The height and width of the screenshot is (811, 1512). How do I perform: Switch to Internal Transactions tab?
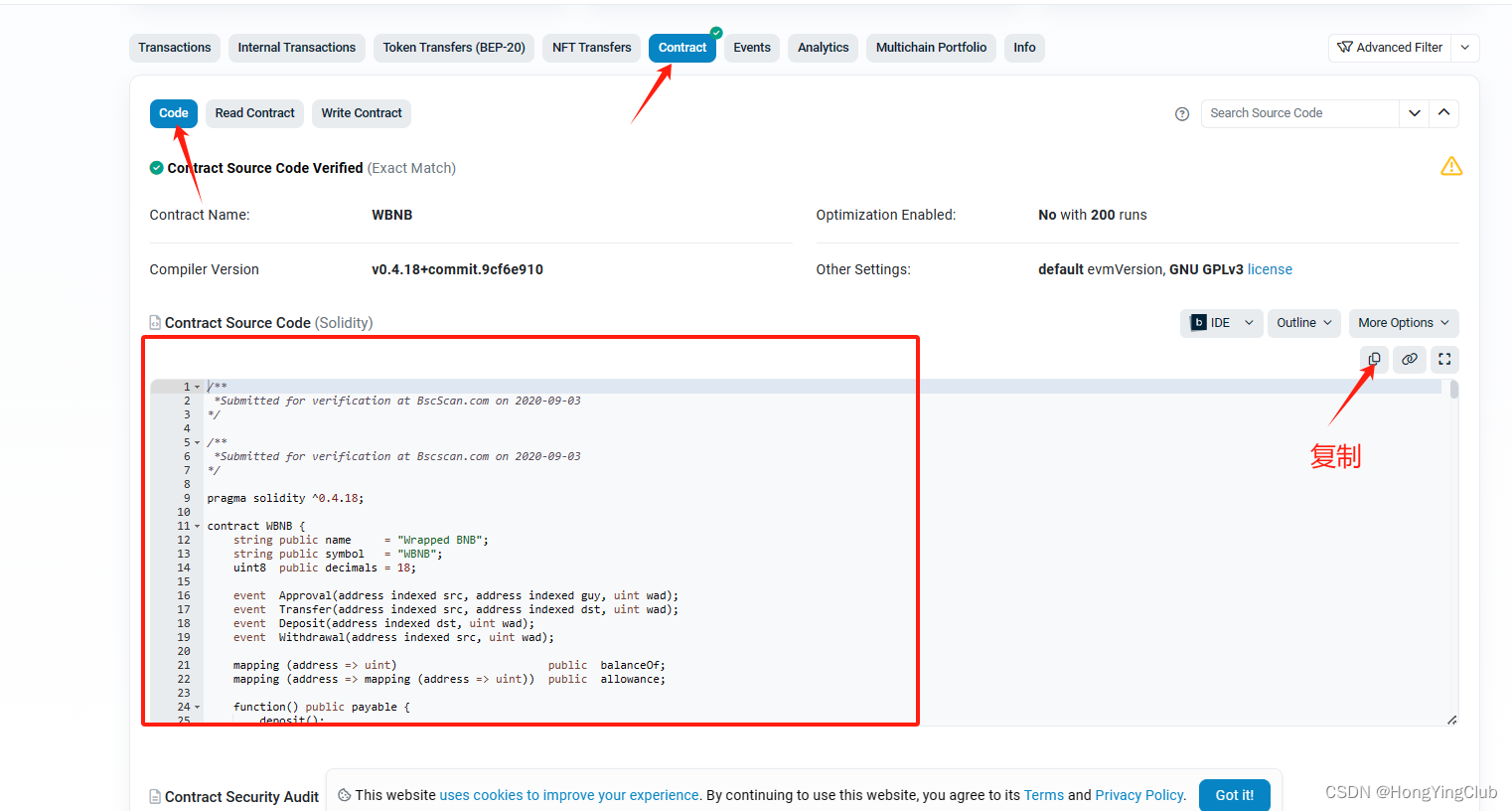click(x=297, y=48)
